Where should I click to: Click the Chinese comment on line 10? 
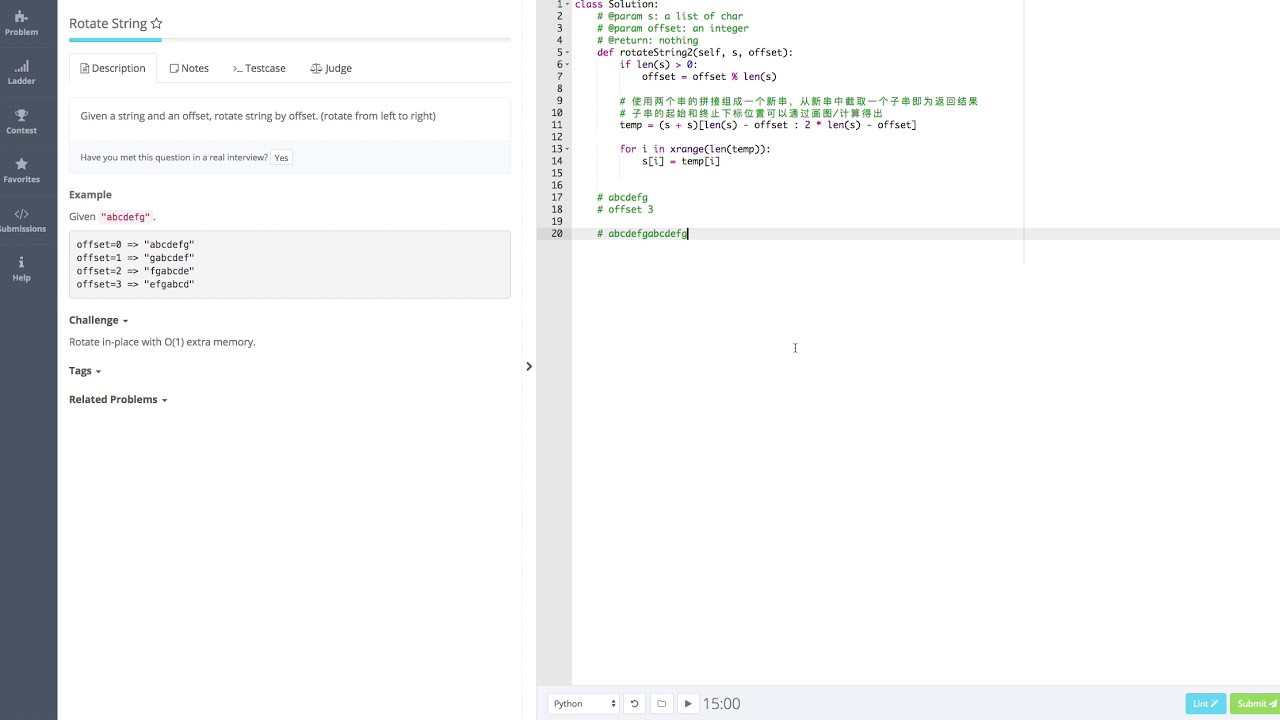click(751, 113)
